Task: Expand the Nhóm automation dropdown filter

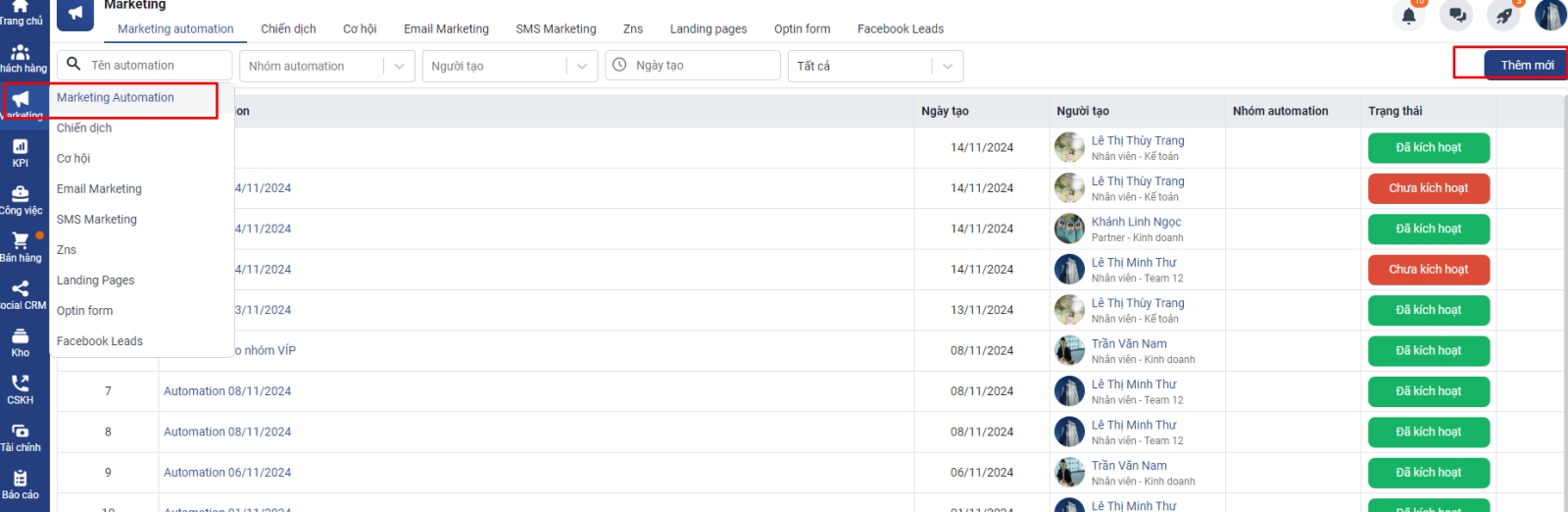Action: [x=324, y=66]
